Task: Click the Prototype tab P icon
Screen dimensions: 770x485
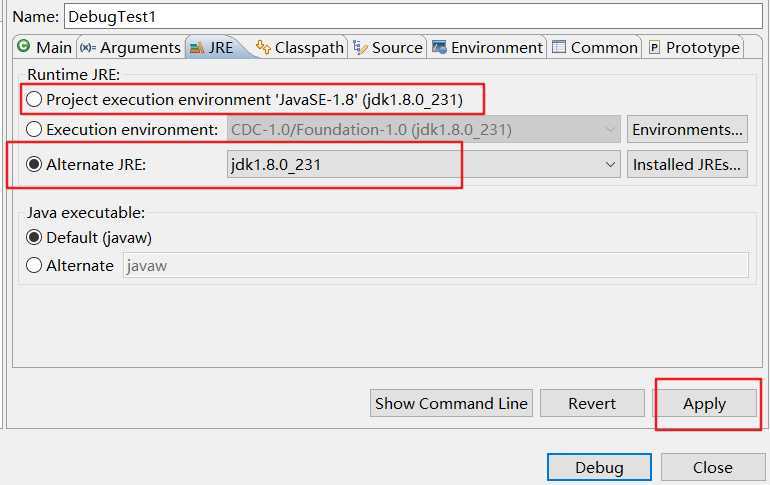Action: (654, 48)
